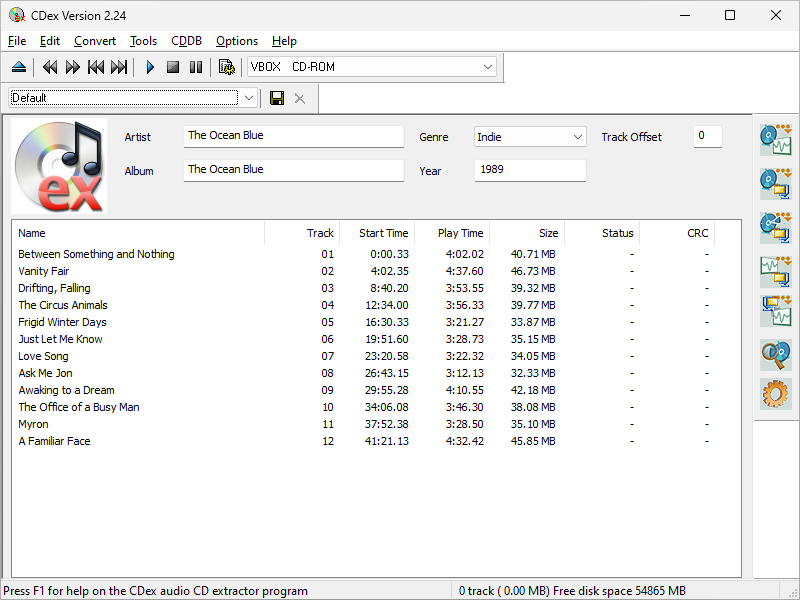Extract CD tracks to compressed audio icon
Image resolution: width=800 pixels, height=600 pixels.
coord(775,183)
